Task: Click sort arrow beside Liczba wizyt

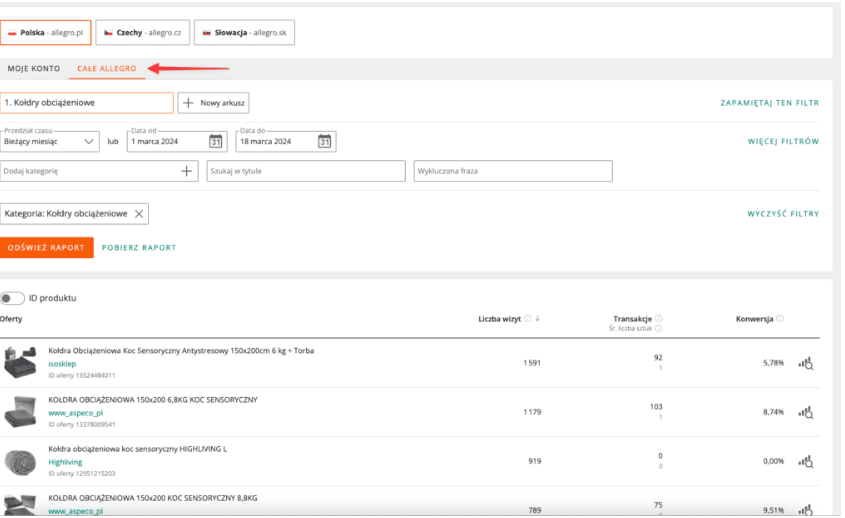Action: click(x=537, y=319)
